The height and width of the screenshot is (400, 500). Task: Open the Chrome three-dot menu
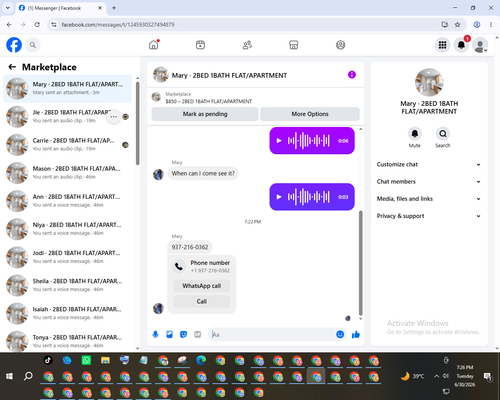(x=491, y=24)
